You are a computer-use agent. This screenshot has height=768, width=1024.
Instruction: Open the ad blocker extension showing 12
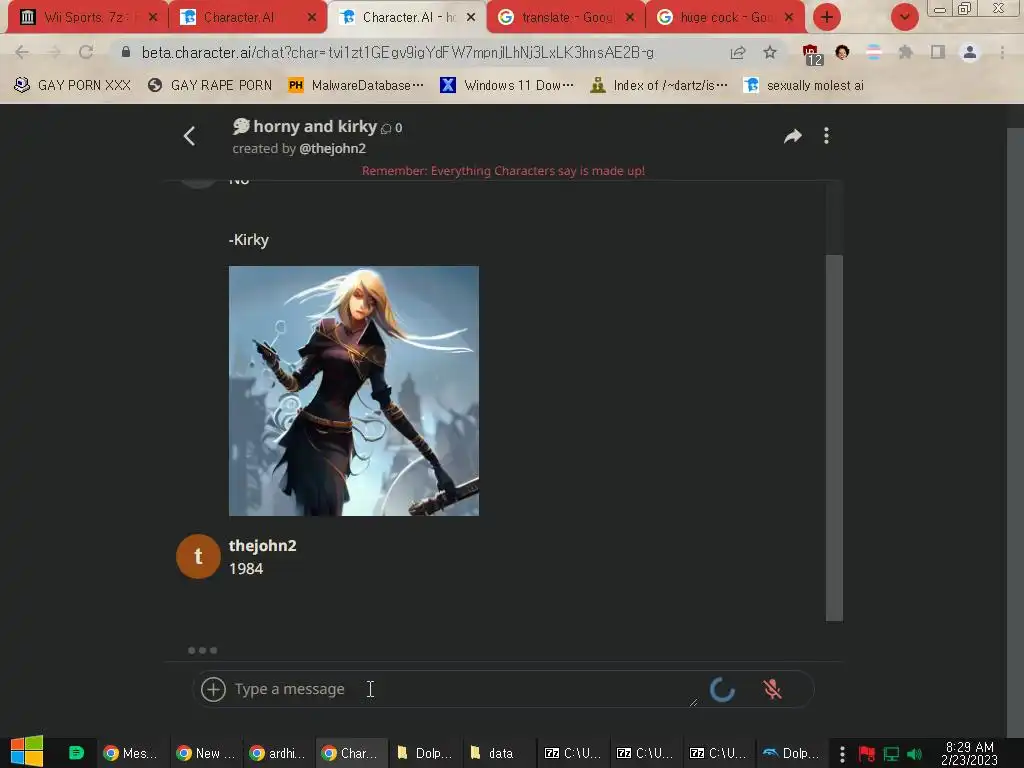[x=812, y=54]
